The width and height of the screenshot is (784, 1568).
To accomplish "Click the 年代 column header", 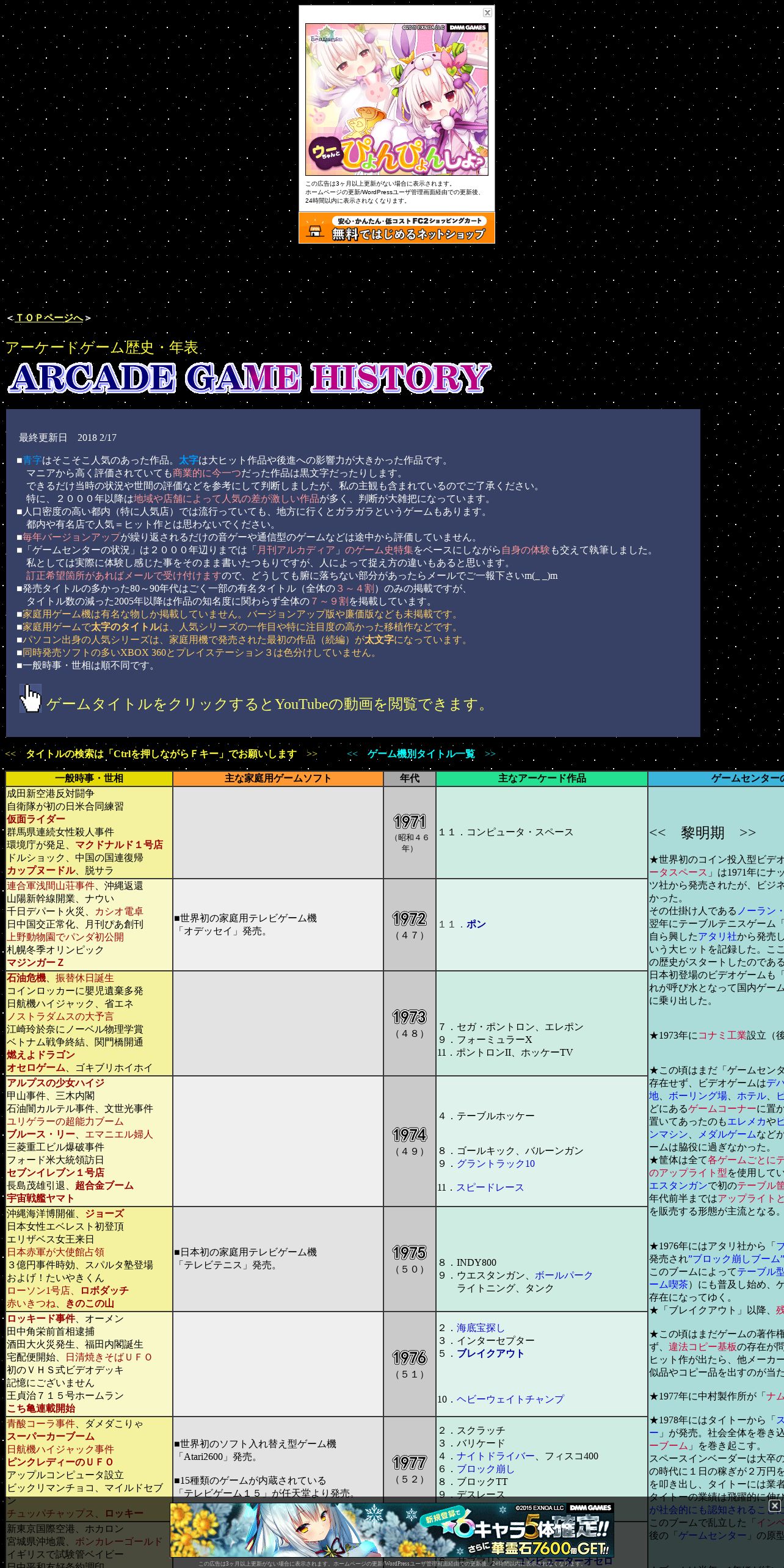I will 410,779.
